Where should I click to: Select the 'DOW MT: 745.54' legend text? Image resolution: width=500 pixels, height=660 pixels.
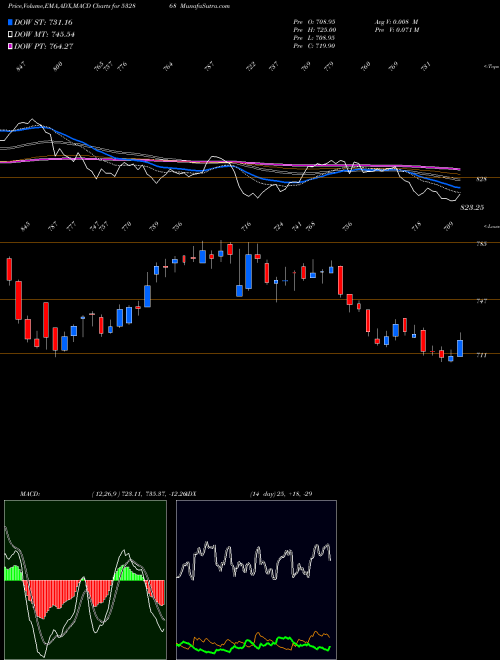[44, 35]
